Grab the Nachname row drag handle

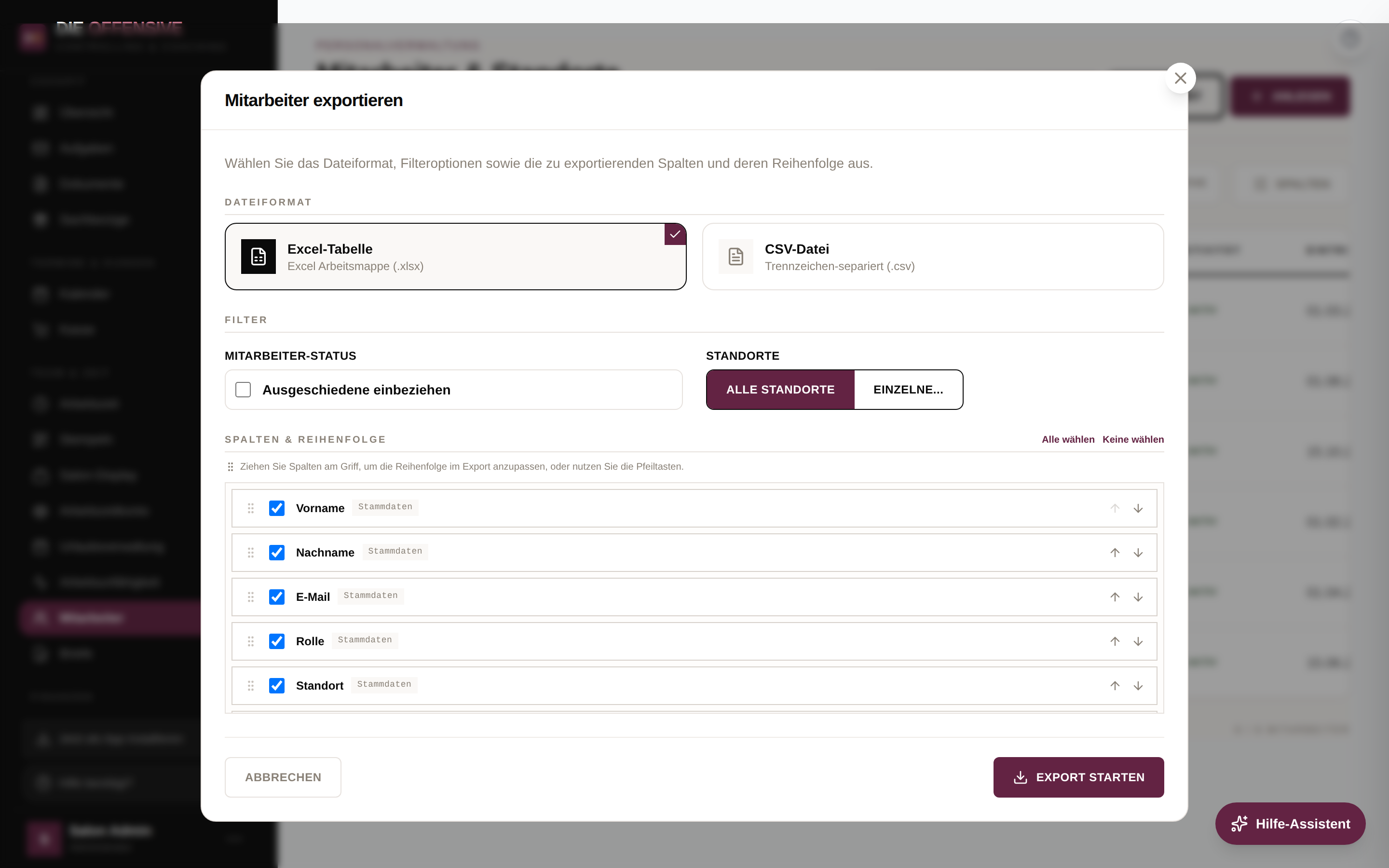[x=251, y=552]
